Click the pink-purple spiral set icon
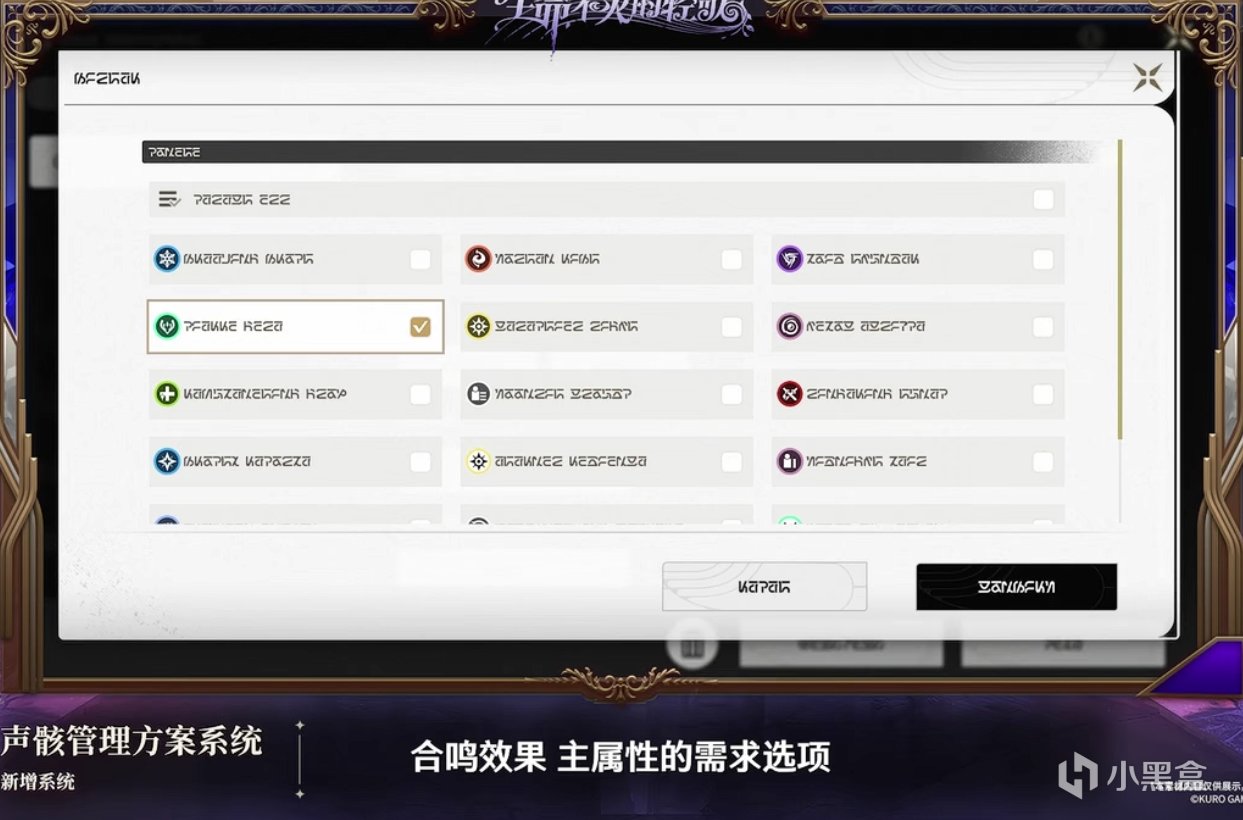The image size is (1243, 820). point(790,327)
